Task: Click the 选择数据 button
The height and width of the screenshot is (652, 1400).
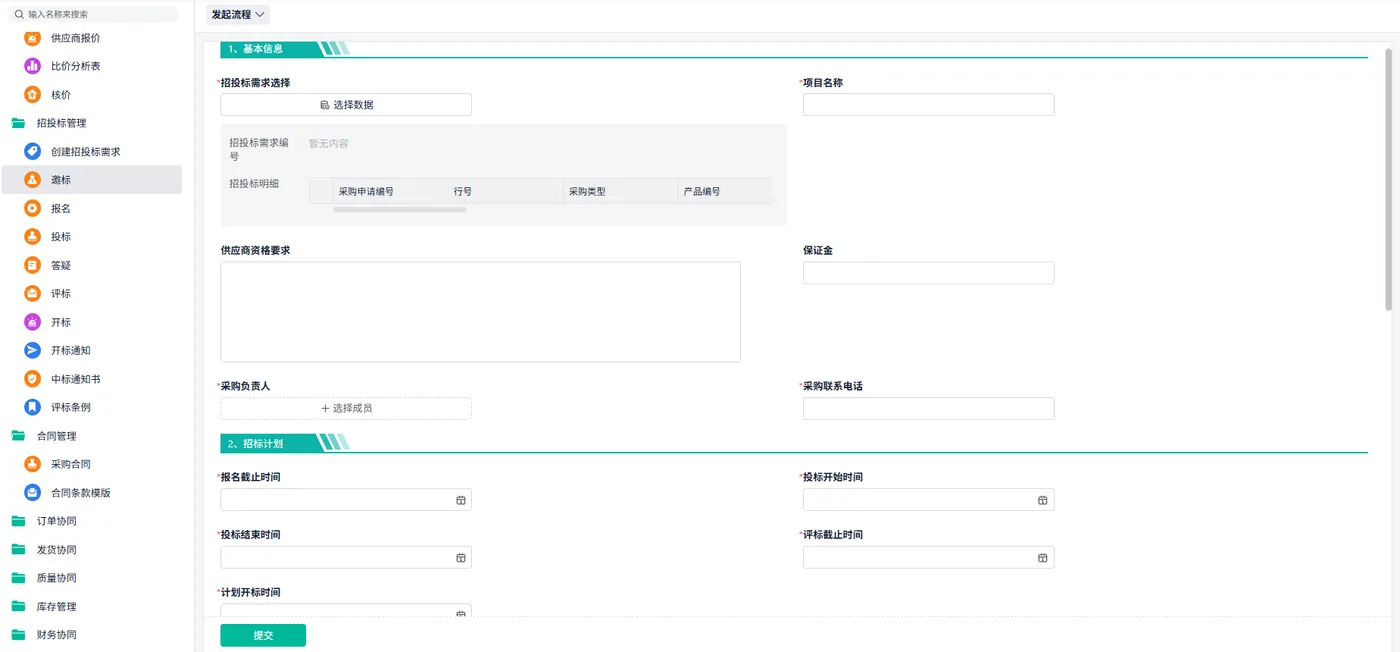Action: 346,105
